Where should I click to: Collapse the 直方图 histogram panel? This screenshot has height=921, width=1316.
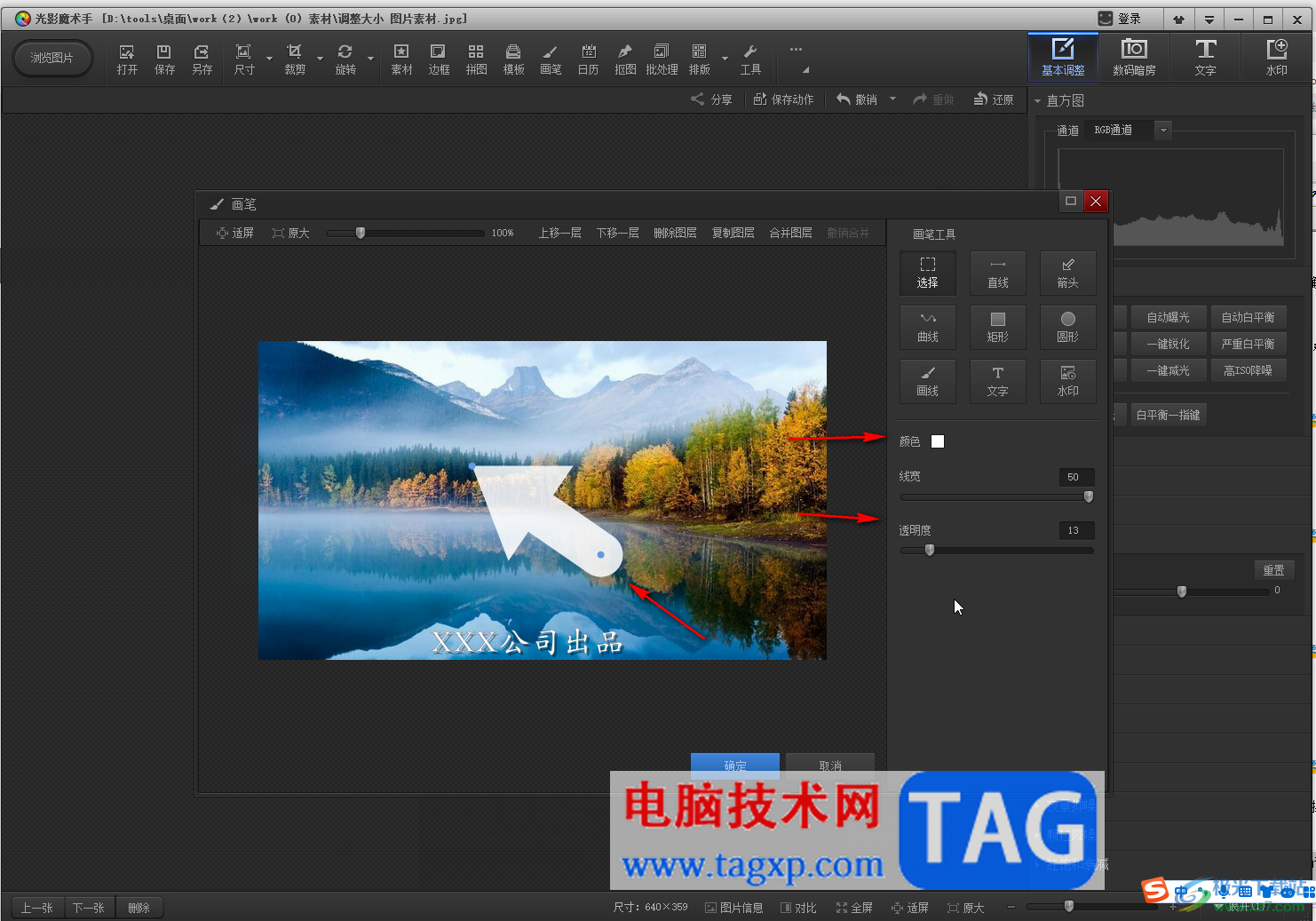(1037, 101)
